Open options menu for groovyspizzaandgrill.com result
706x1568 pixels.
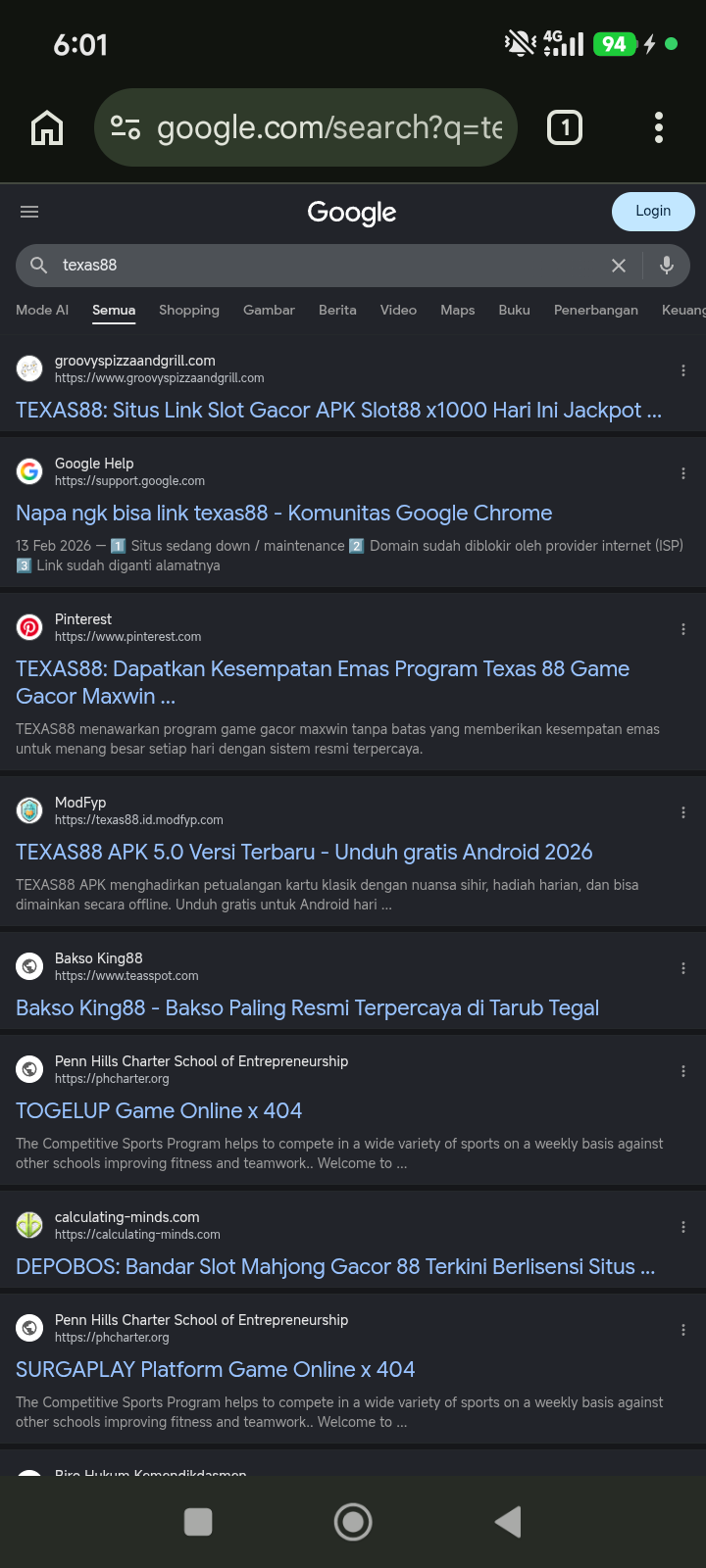(683, 370)
